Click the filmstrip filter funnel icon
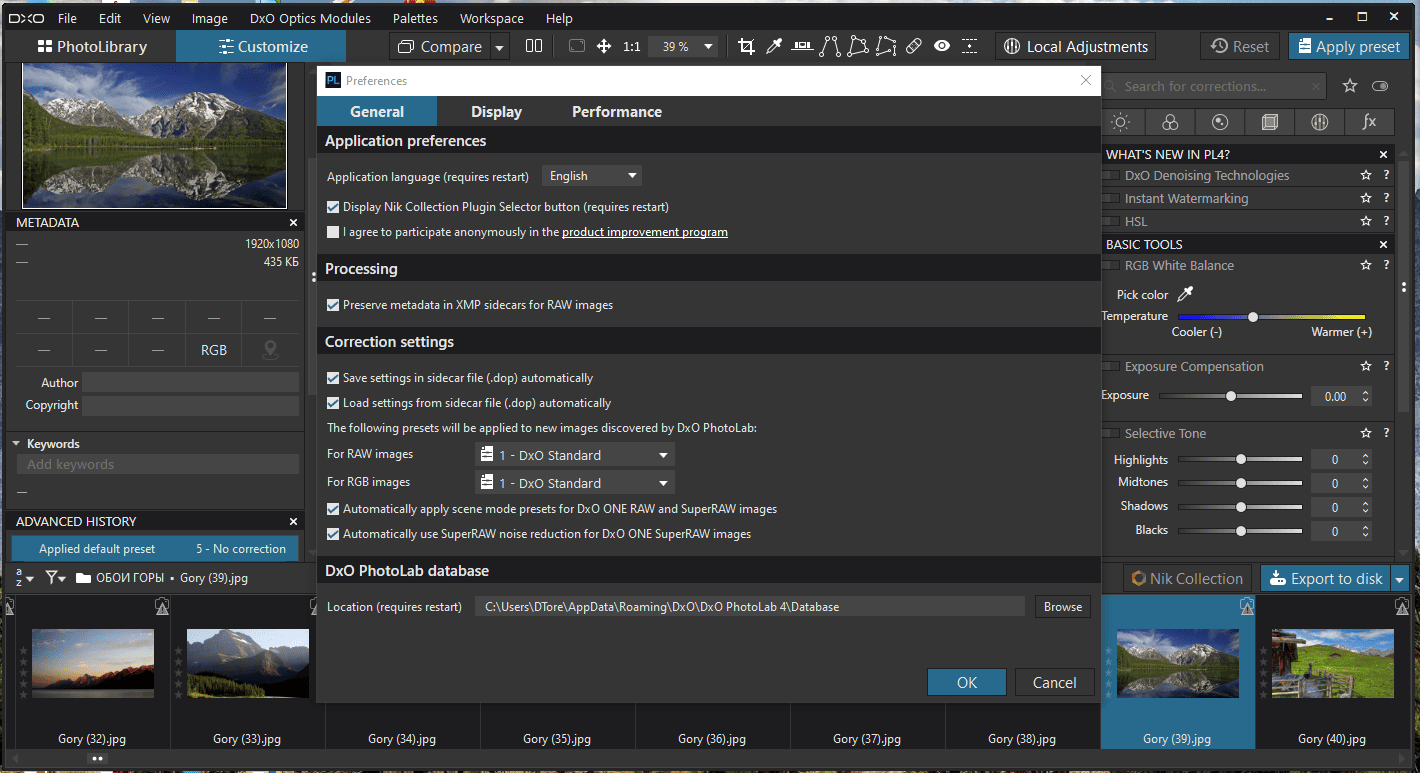Image resolution: width=1420 pixels, height=773 pixels. [55, 578]
